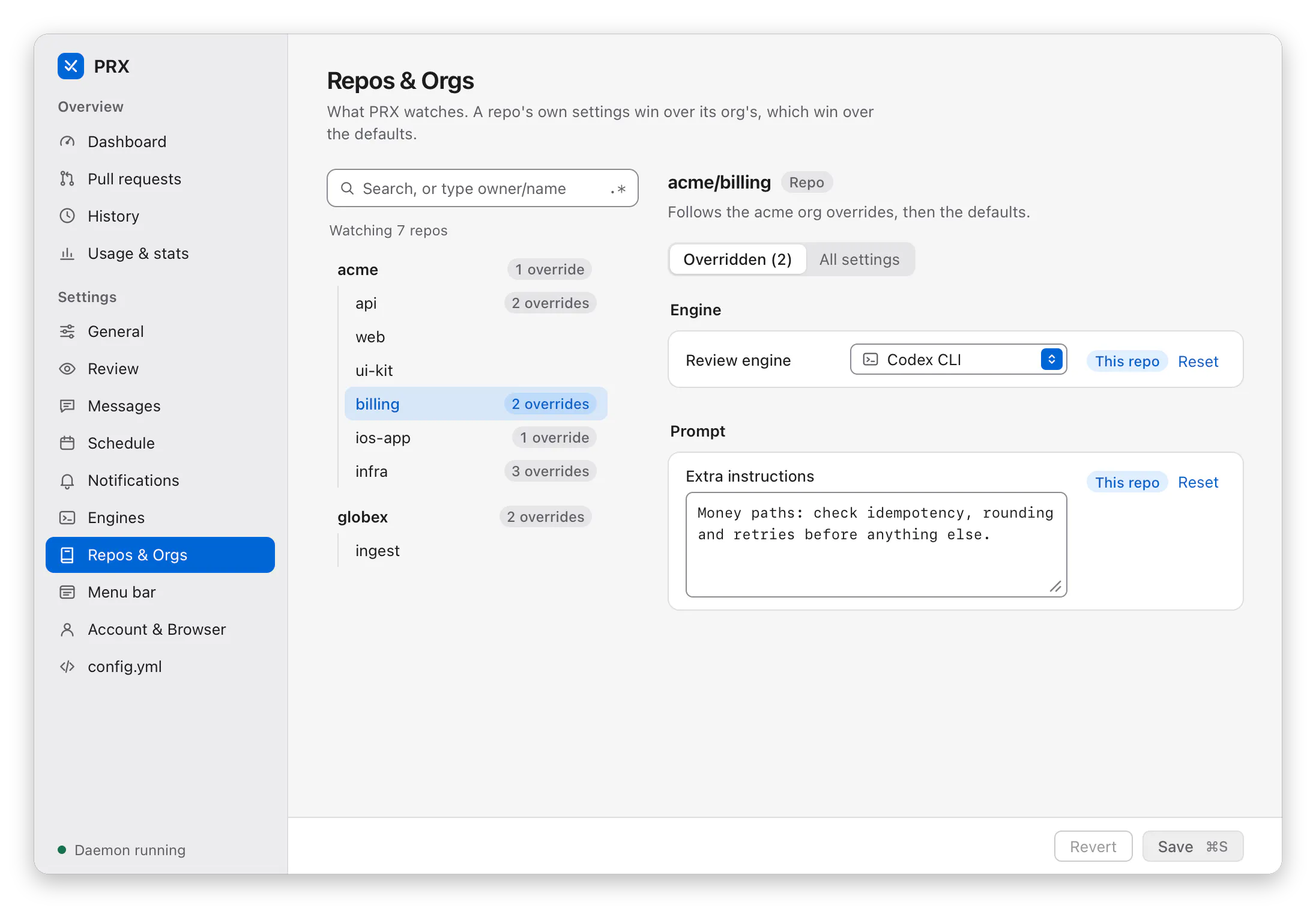Open Dashboard via its gauge icon
Viewport: 1316px width, 908px height.
coord(67,142)
